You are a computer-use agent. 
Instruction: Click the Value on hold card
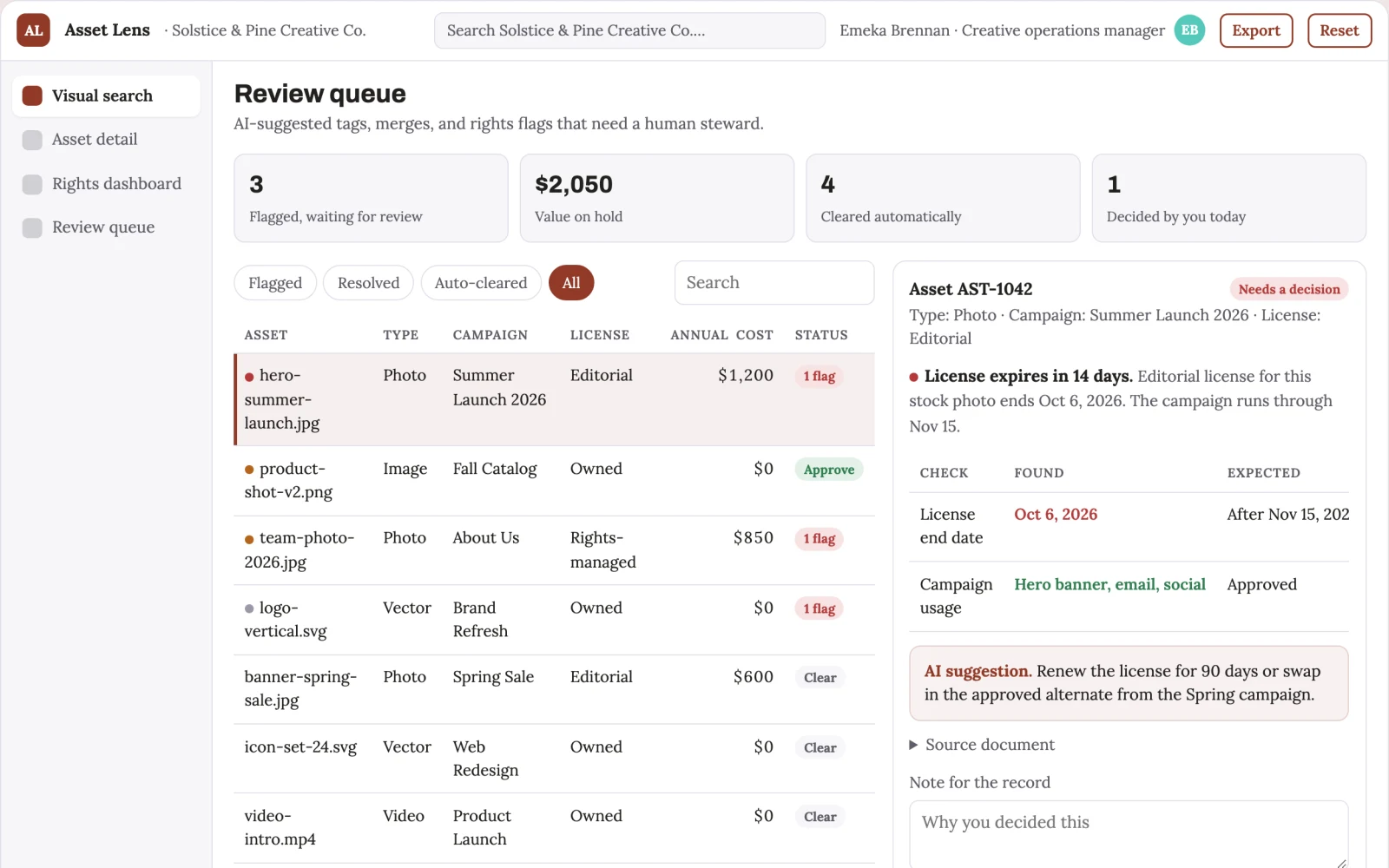pos(657,198)
